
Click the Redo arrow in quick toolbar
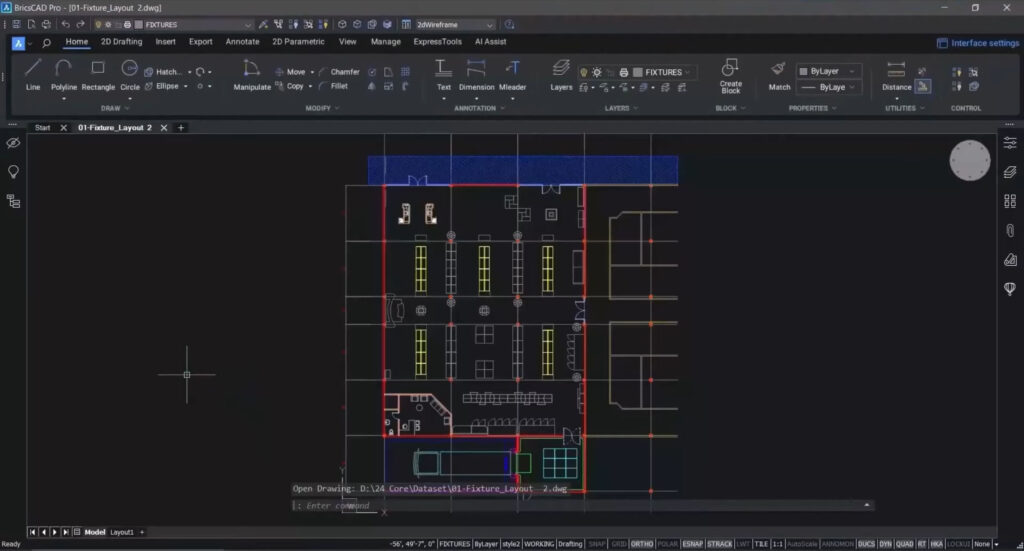pos(80,24)
